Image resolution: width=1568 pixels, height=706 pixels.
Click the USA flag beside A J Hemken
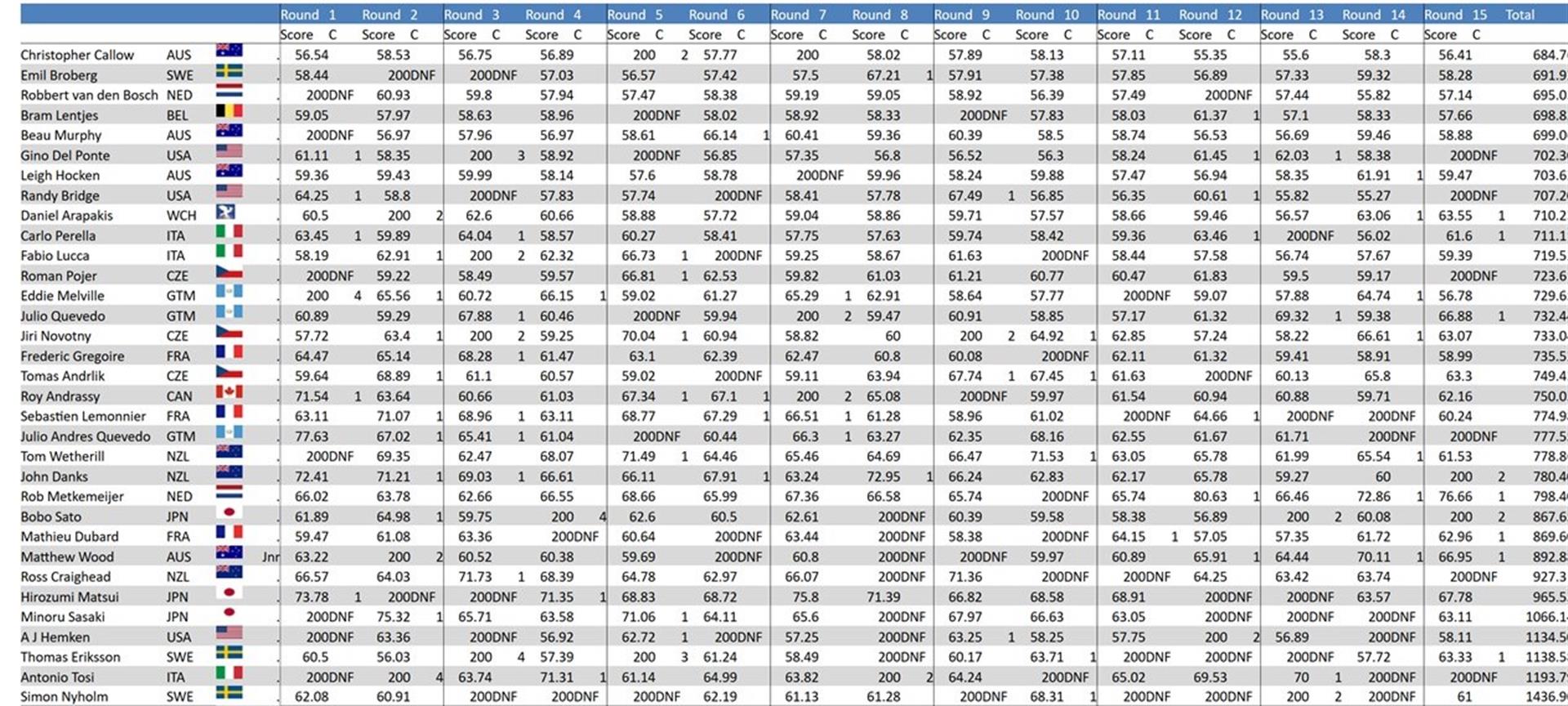point(229,632)
